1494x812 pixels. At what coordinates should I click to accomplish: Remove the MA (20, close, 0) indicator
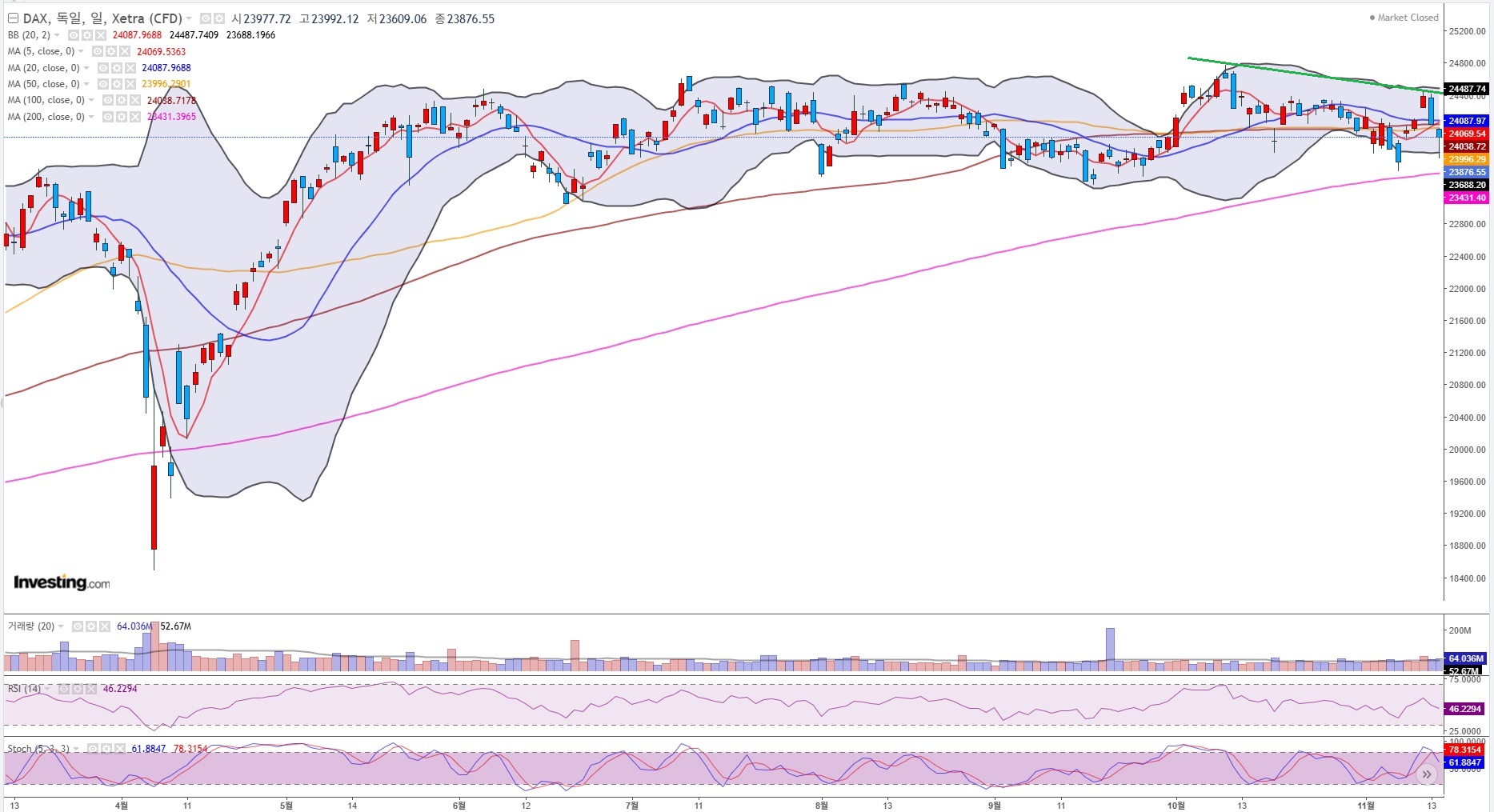(129, 68)
